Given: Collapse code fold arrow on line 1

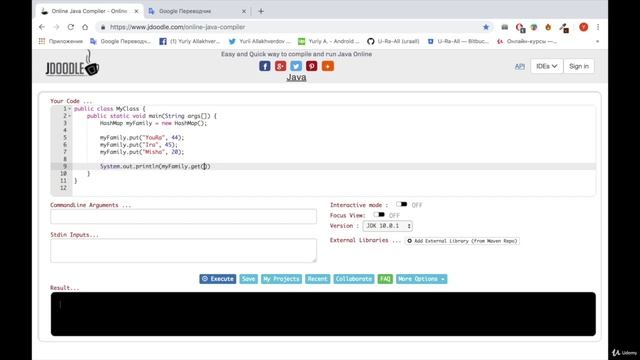Looking at the screenshot, I should pos(69,109).
